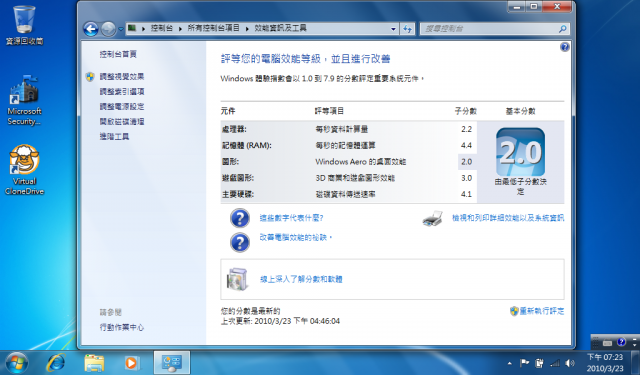Open the taskbar clock and date
Viewport: 640px width, 375px height.
[605, 363]
